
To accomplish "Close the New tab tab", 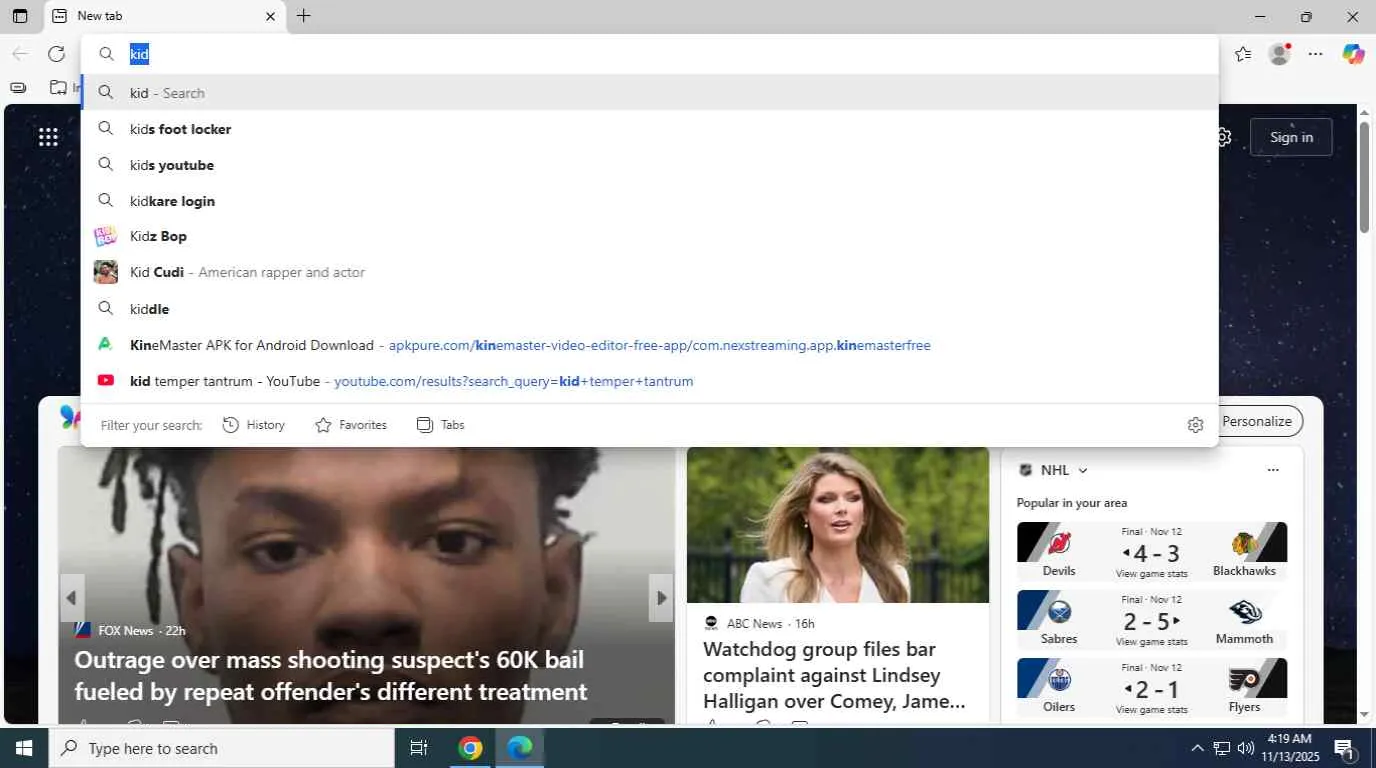I will pos(270,16).
